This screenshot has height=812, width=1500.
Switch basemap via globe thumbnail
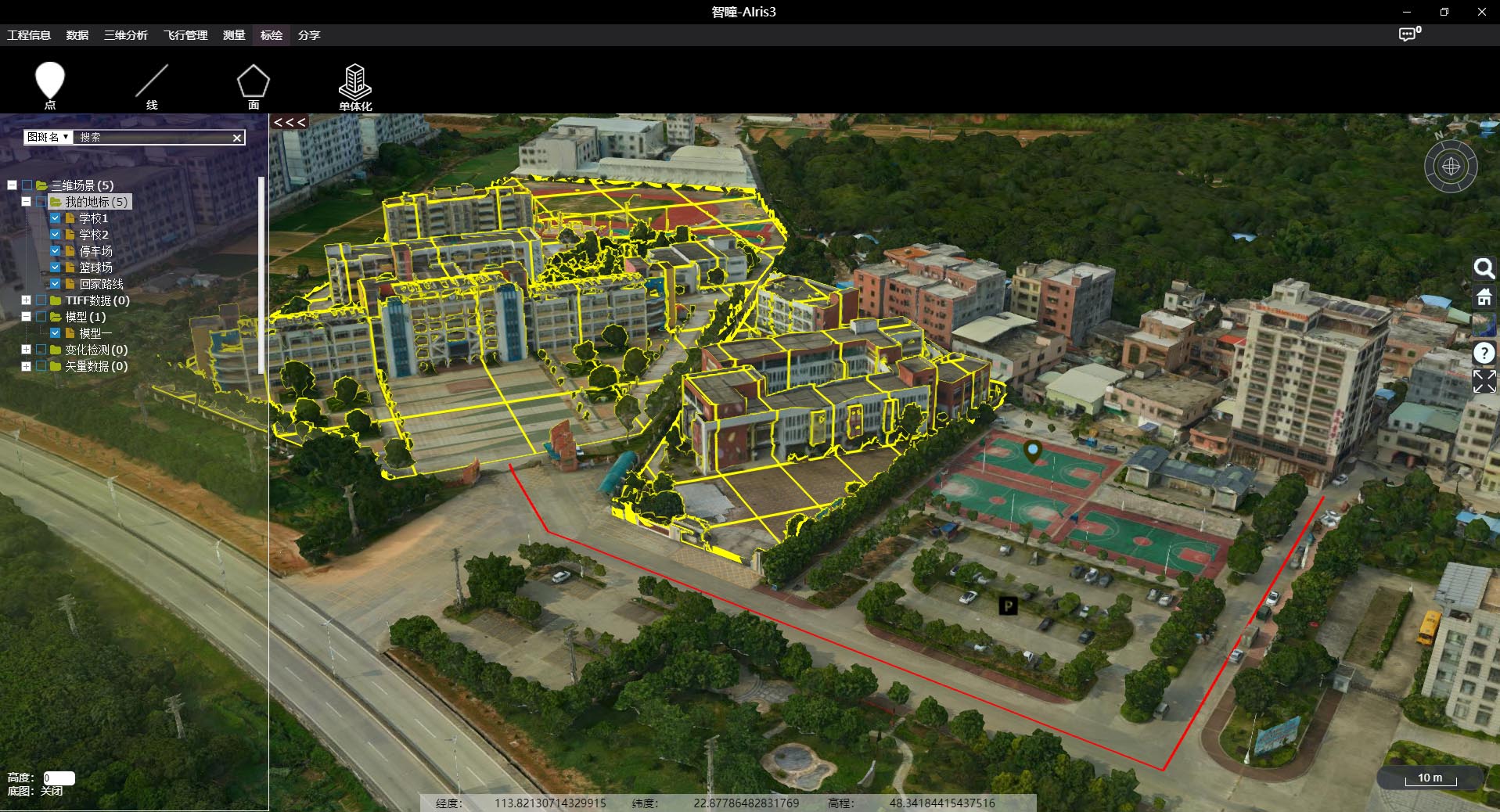click(x=1484, y=325)
